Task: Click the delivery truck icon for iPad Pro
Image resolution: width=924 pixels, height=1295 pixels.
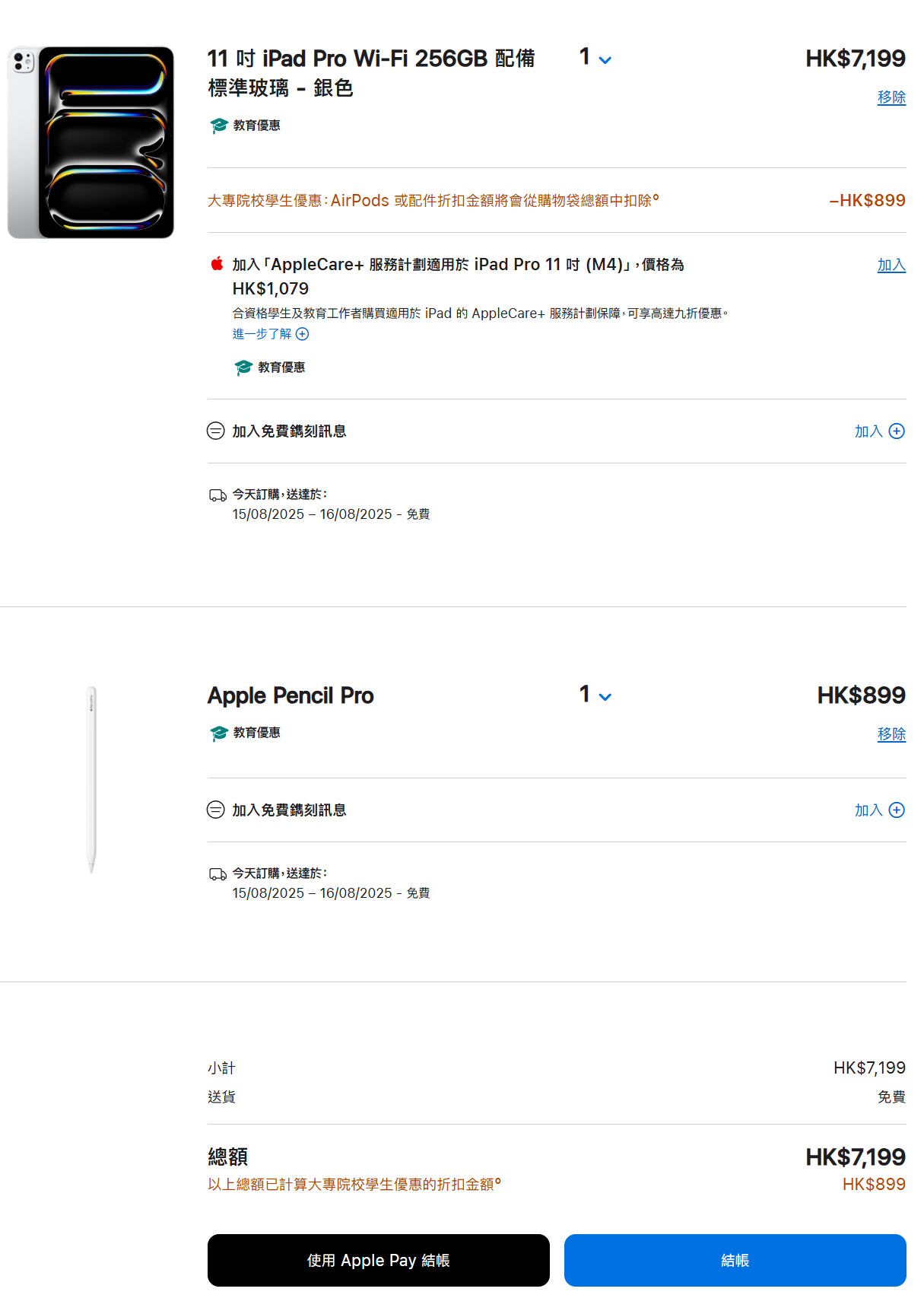Action: pos(218,495)
